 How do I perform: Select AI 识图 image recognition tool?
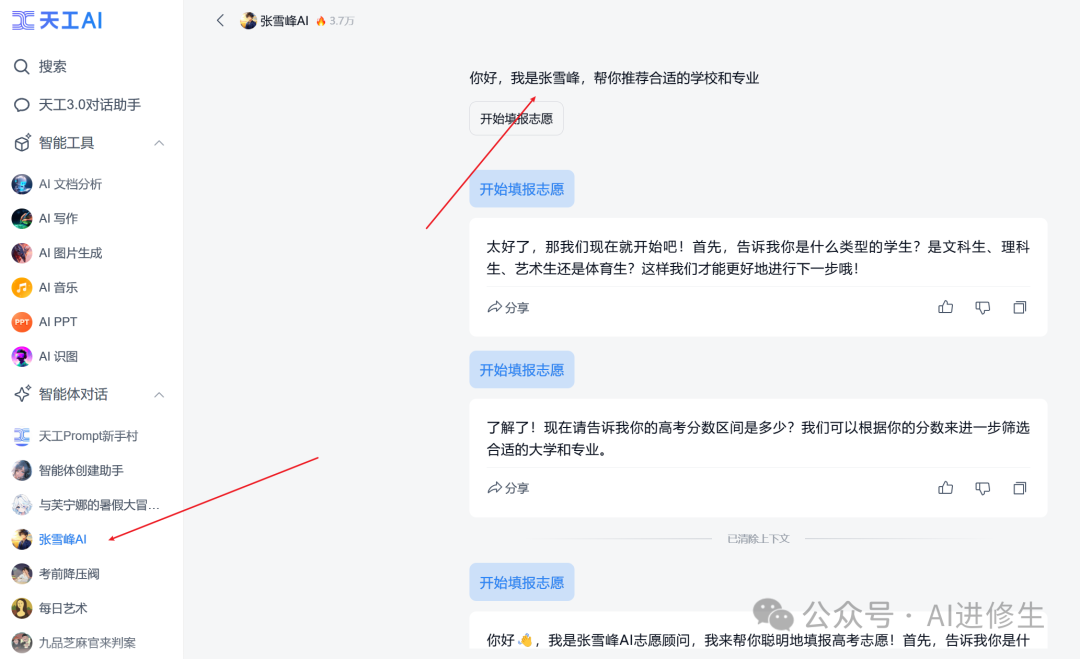coord(58,356)
